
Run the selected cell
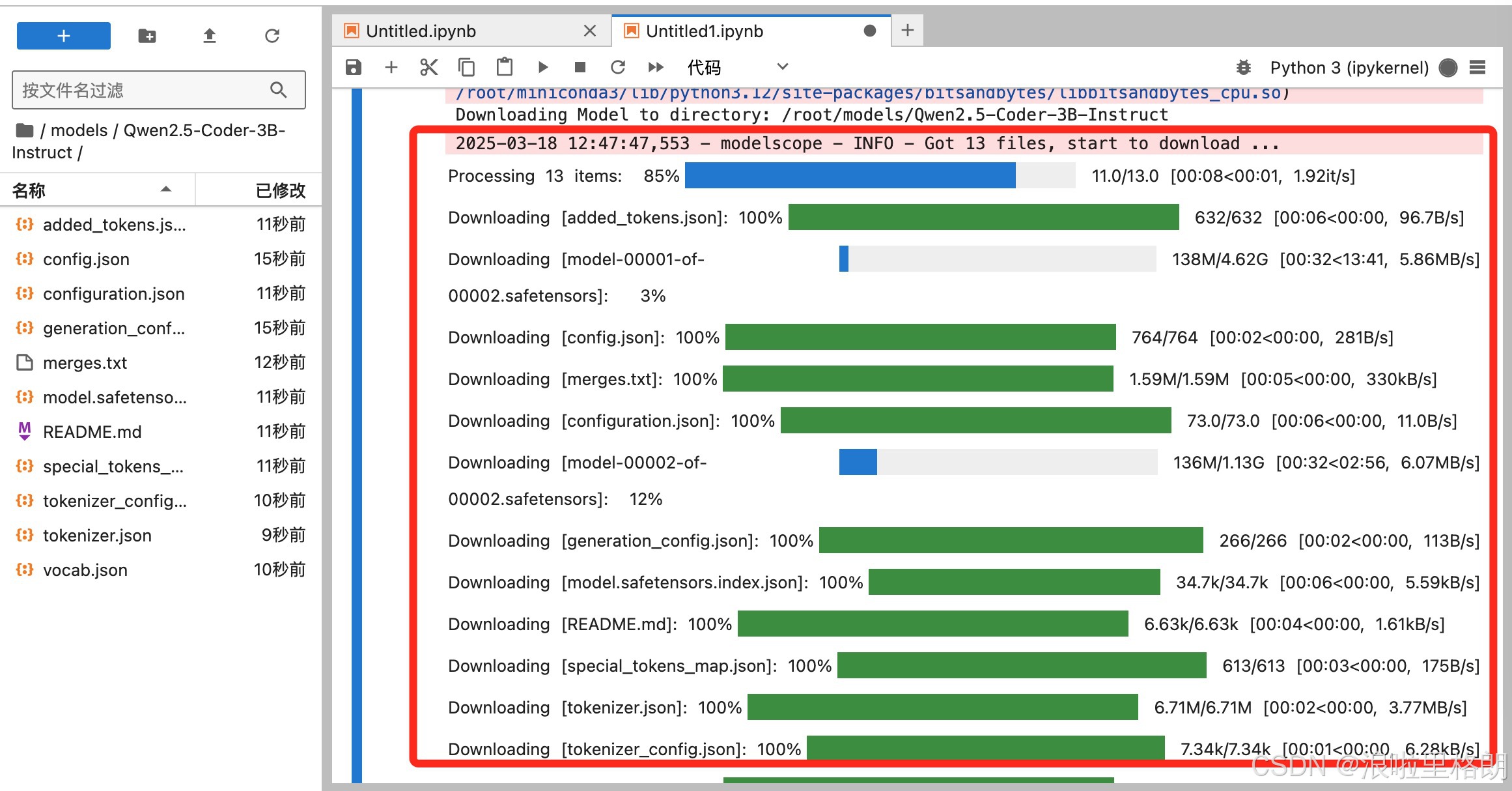tap(542, 67)
